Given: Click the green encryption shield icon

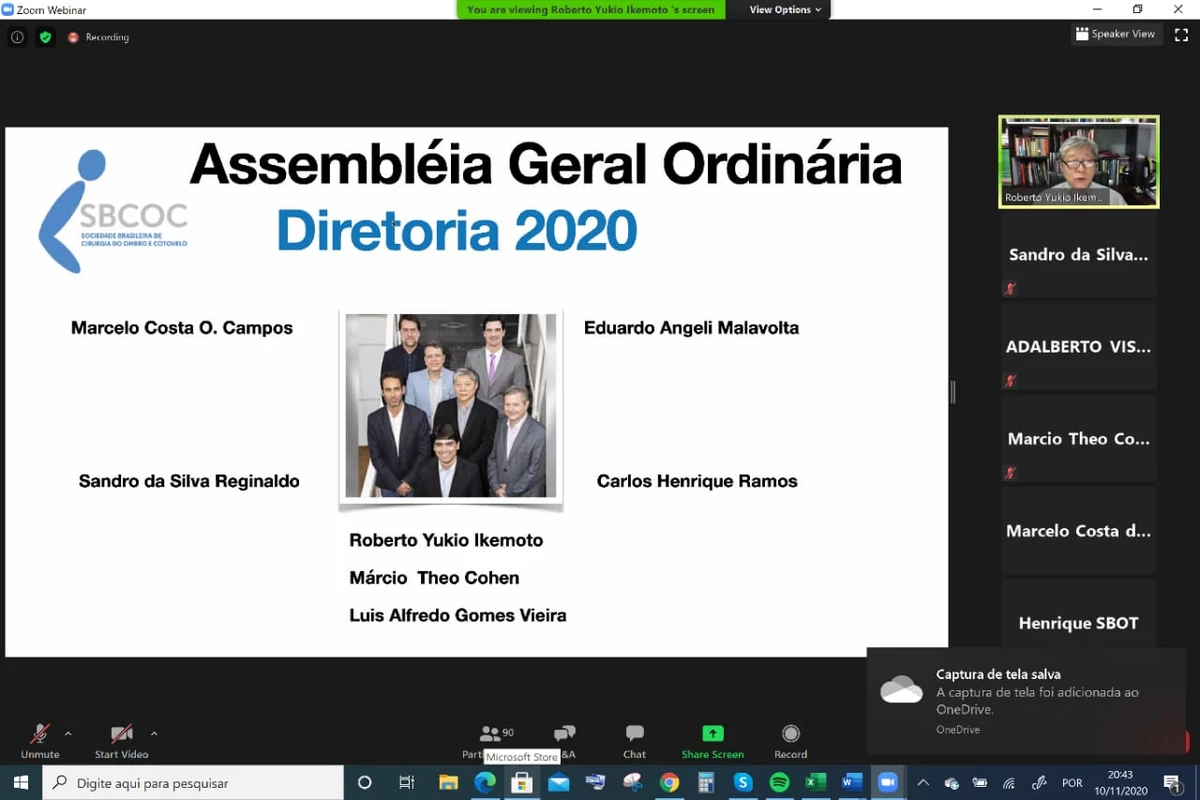Looking at the screenshot, I should [x=45, y=37].
